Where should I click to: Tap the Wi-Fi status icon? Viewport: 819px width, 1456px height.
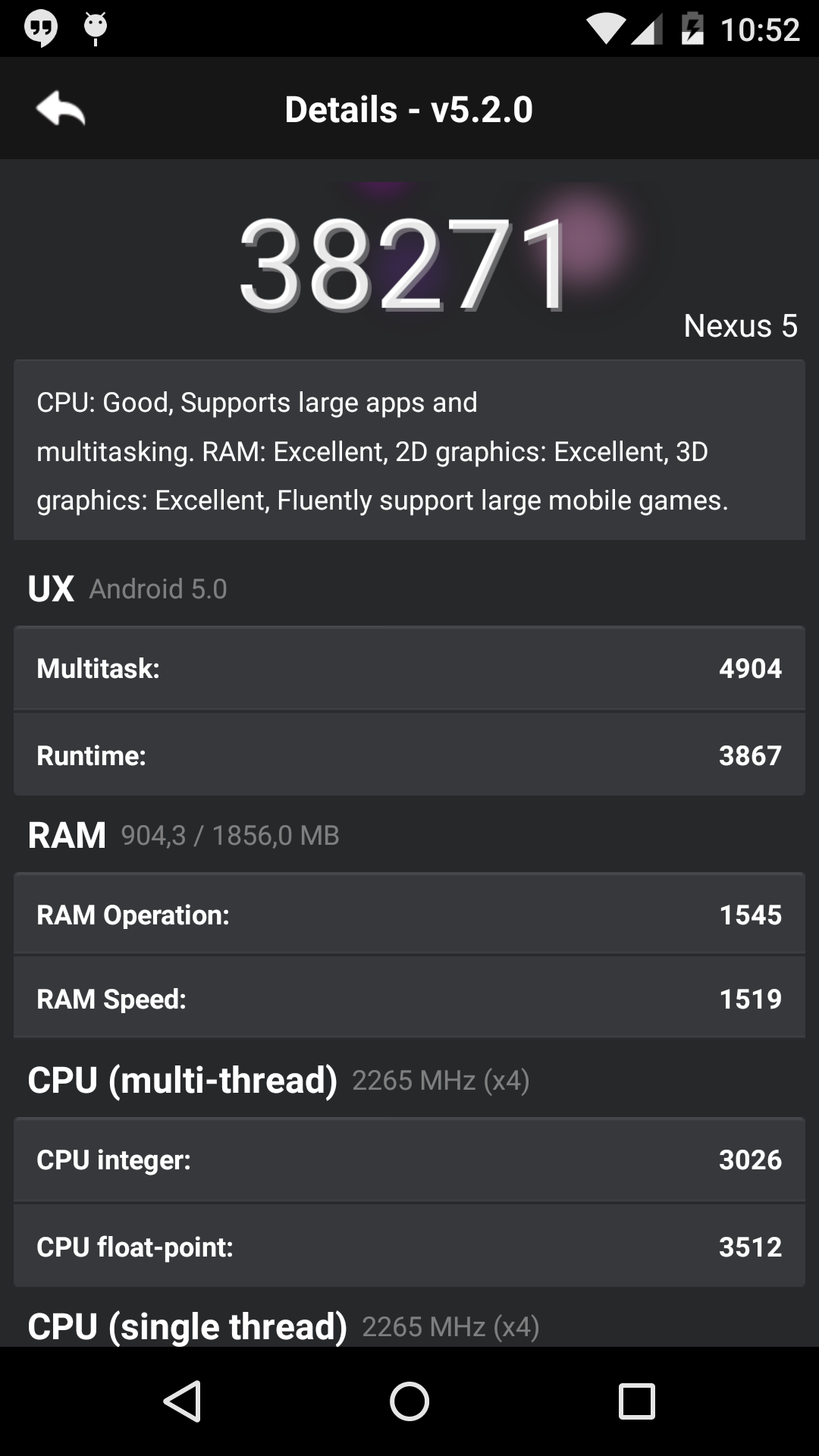coord(606,30)
